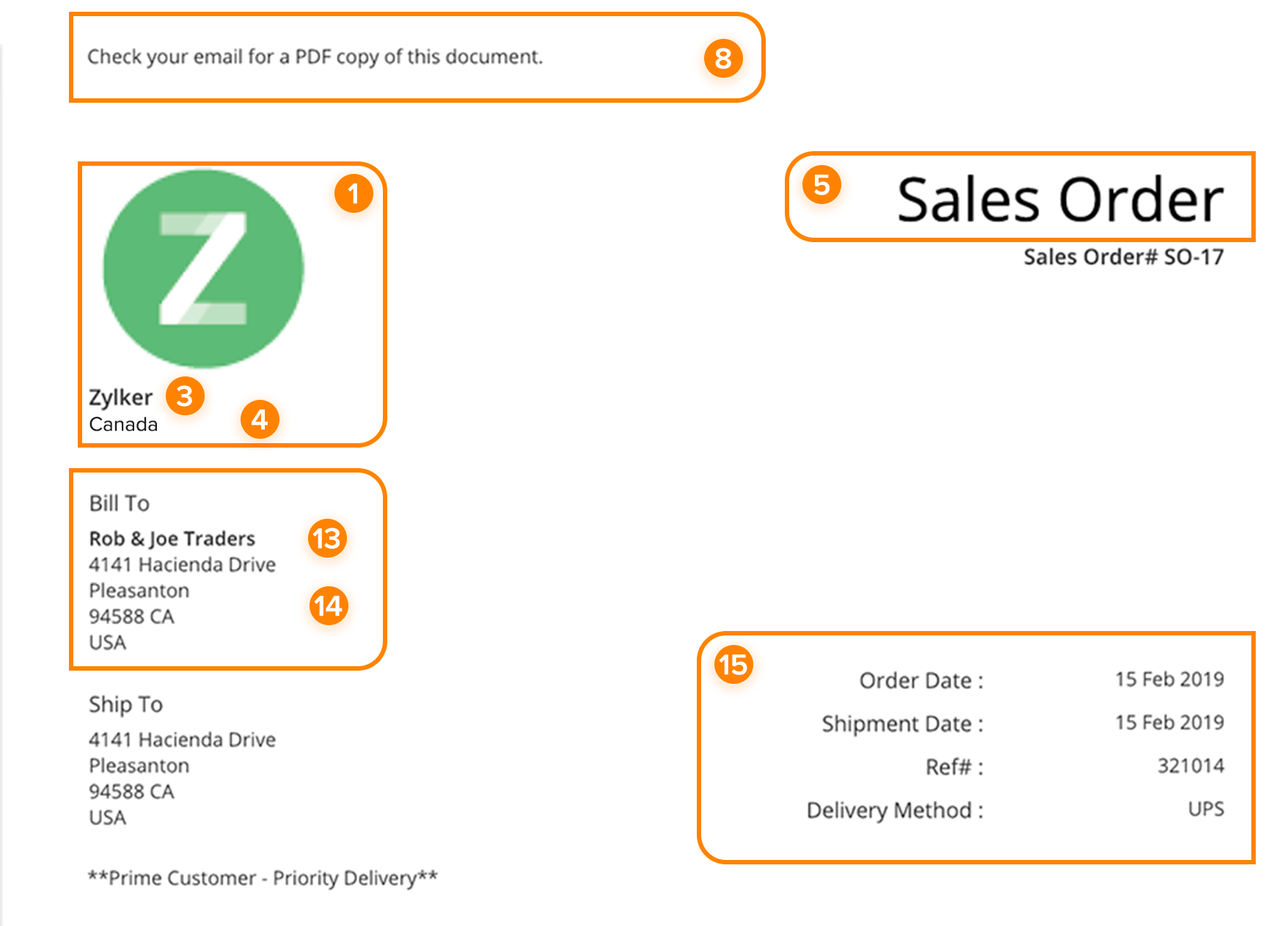Click the orange number 8 badge
Screen dimensions: 1288x926
(x=722, y=59)
